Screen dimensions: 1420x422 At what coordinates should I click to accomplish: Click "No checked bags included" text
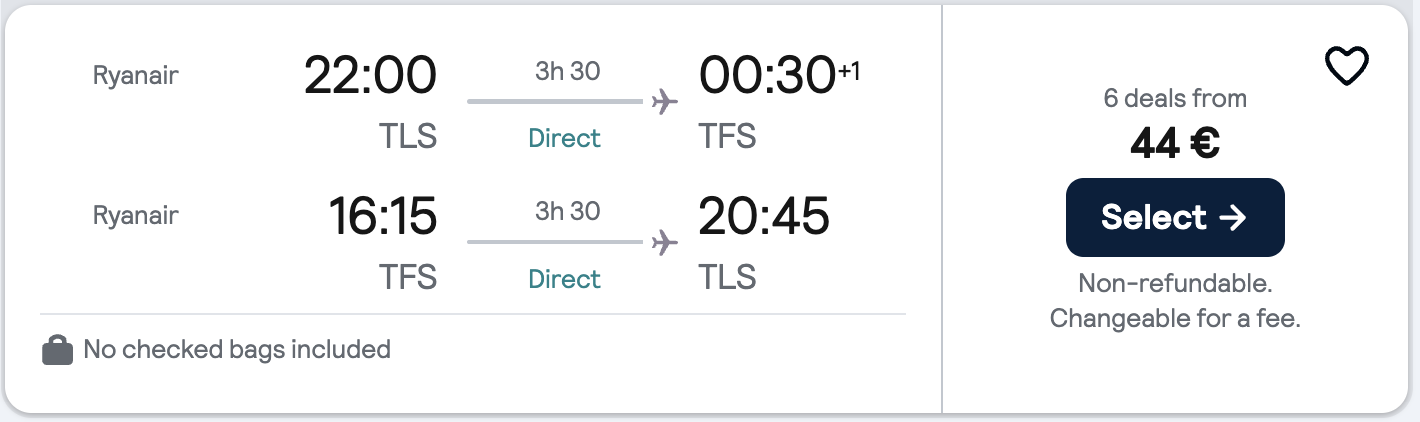pyautogui.click(x=237, y=350)
